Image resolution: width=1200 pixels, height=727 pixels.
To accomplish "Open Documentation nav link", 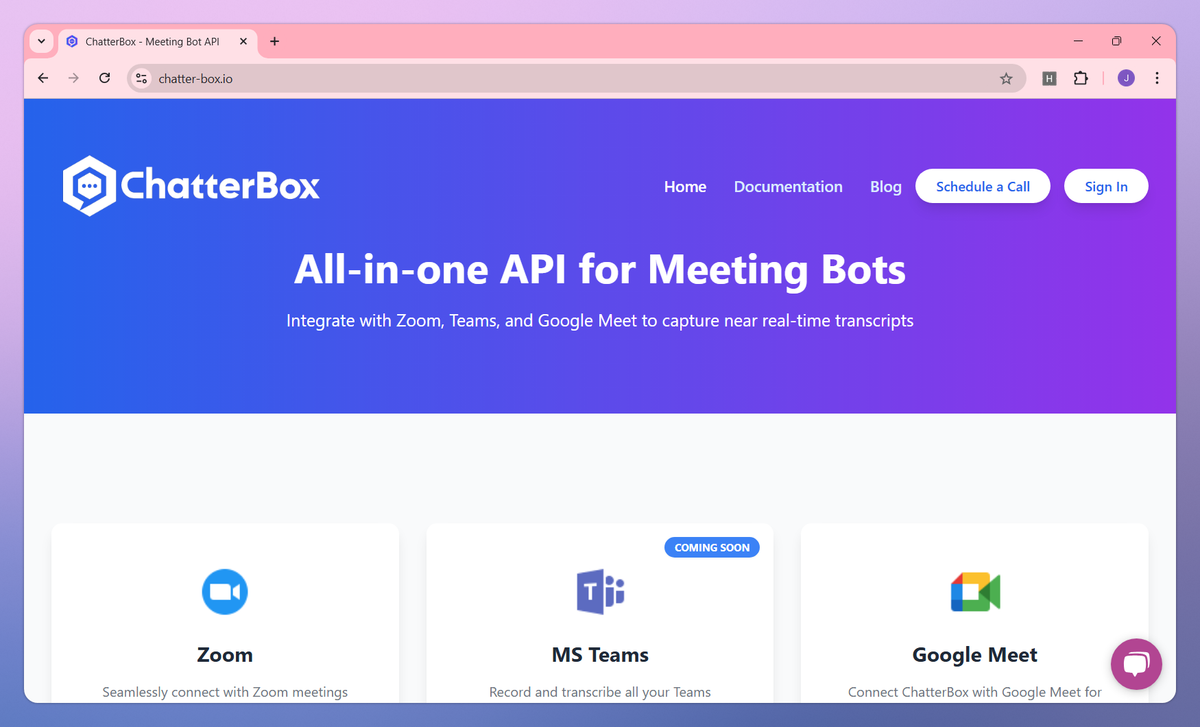I will (x=788, y=187).
